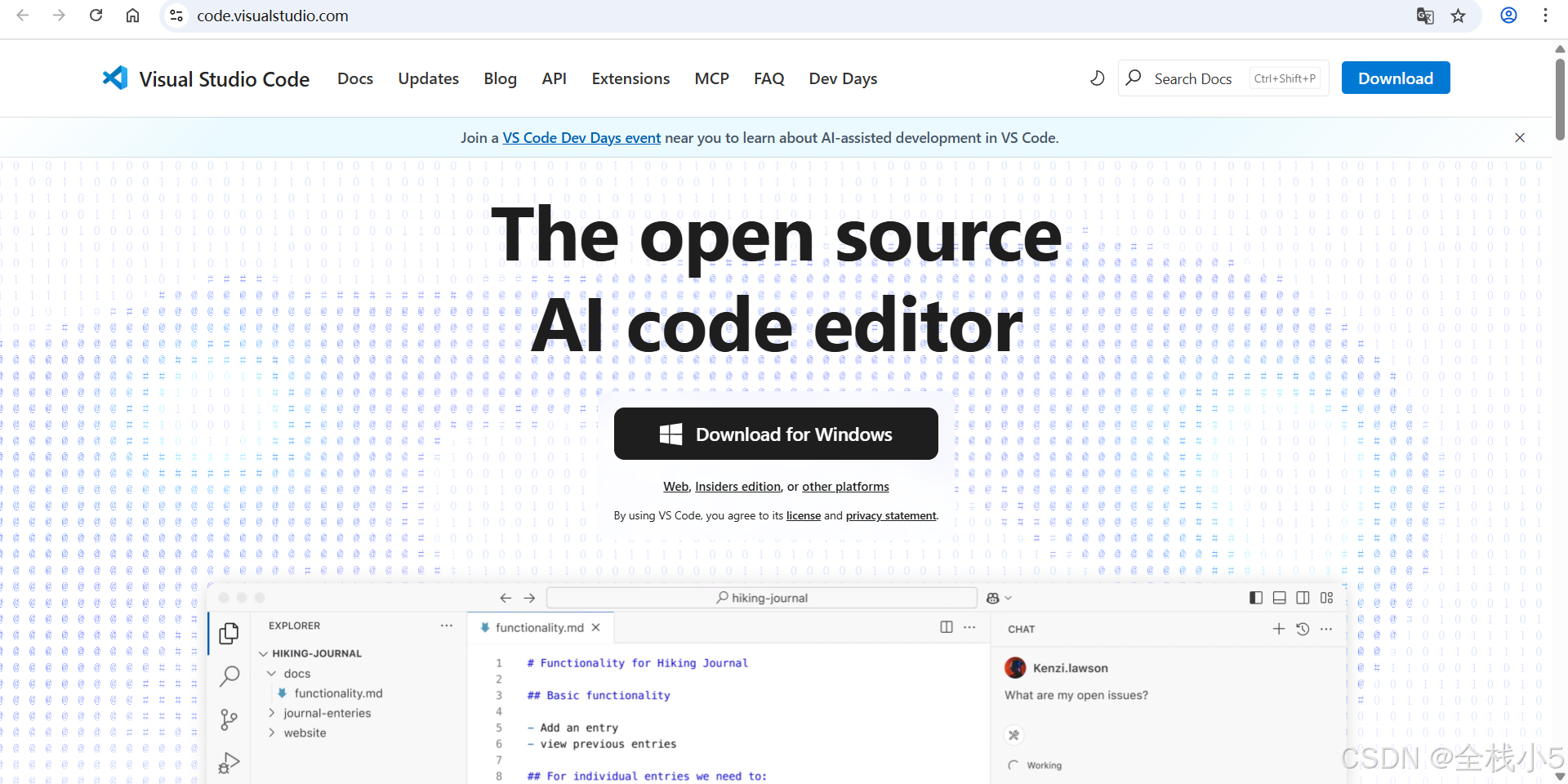Click the translate page icon

(1425, 16)
